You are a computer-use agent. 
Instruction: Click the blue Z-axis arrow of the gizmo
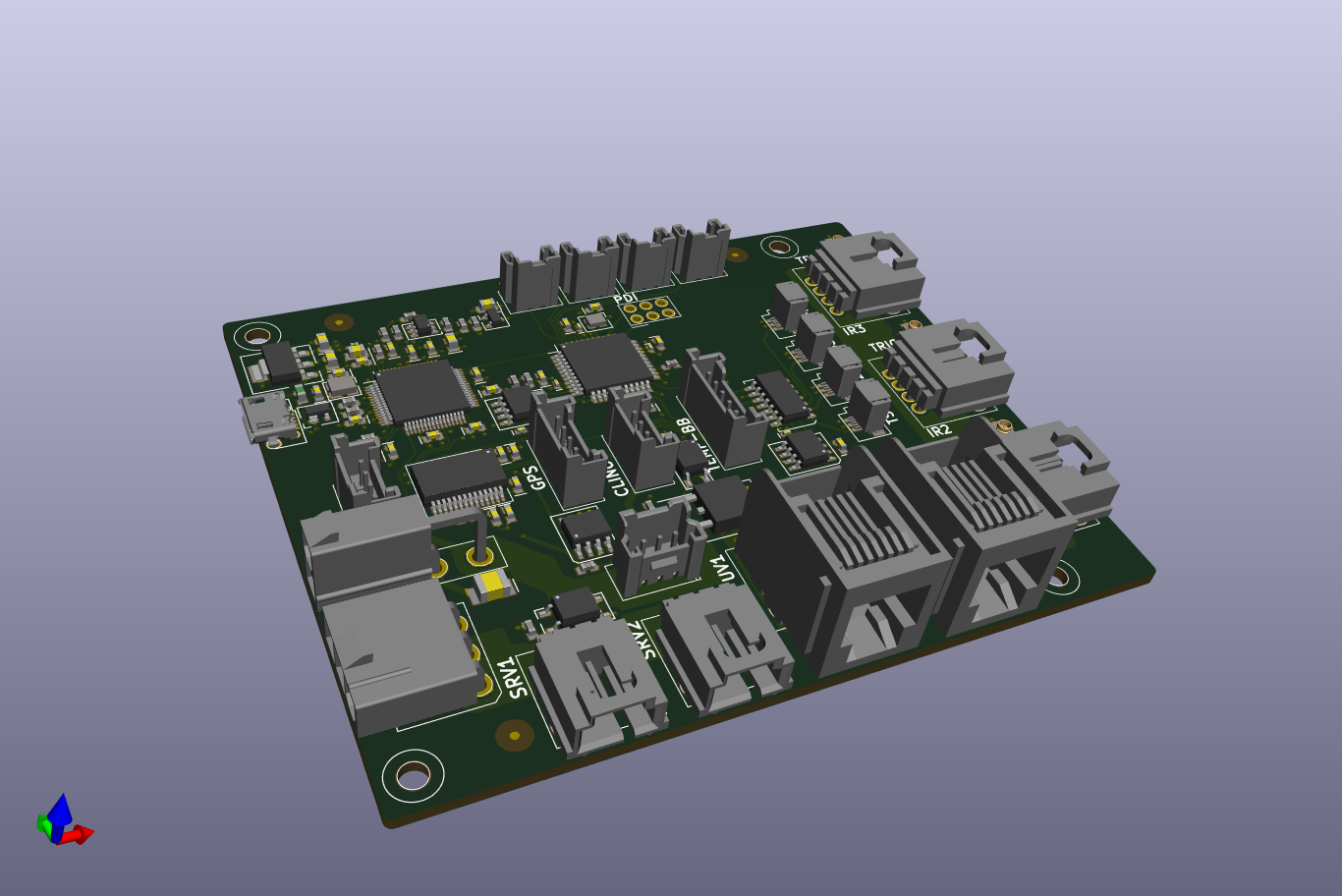[x=60, y=810]
